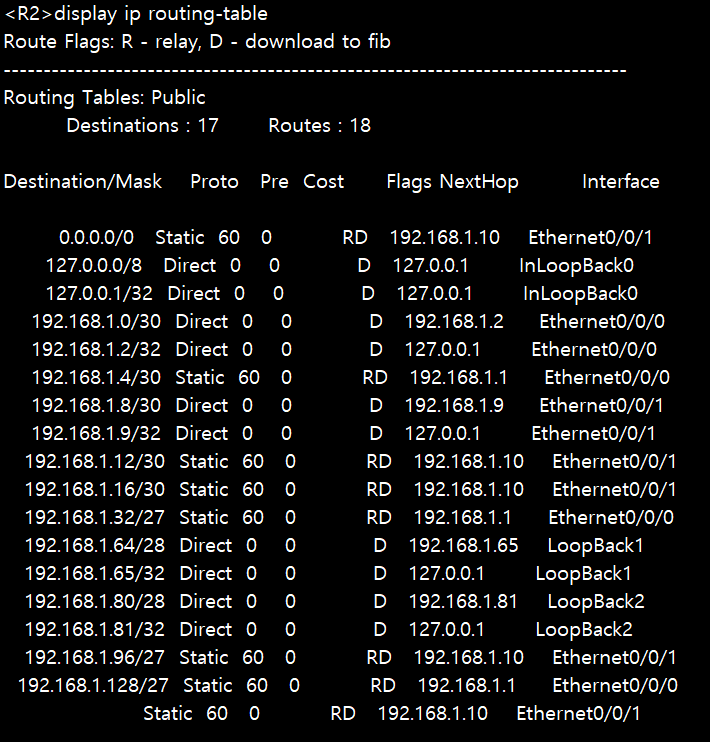Click destination 192.168.1.0/30
Image resolution: width=710 pixels, height=742 pixels.
point(97,322)
